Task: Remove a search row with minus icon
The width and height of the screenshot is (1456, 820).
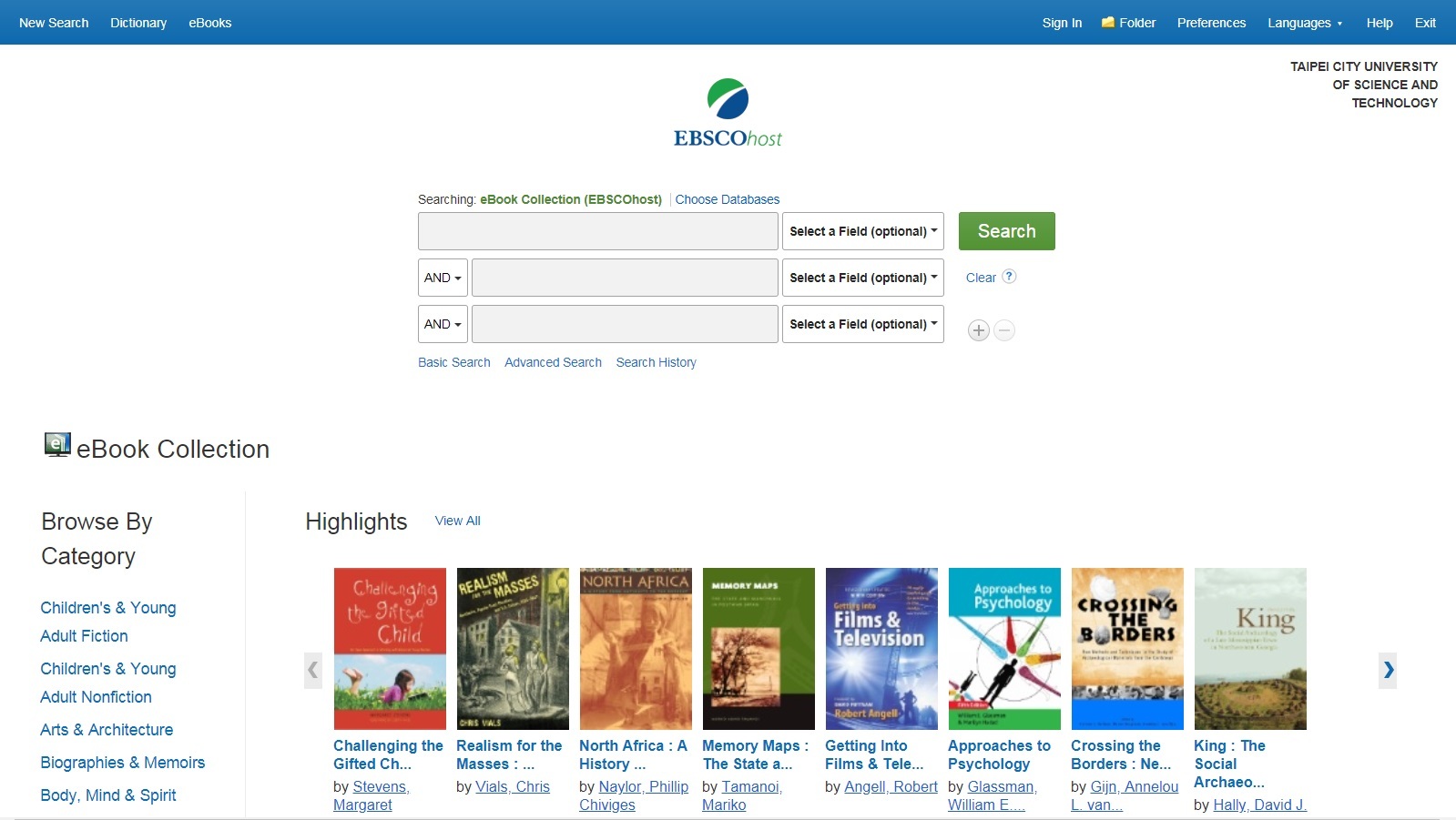Action: tap(1004, 330)
